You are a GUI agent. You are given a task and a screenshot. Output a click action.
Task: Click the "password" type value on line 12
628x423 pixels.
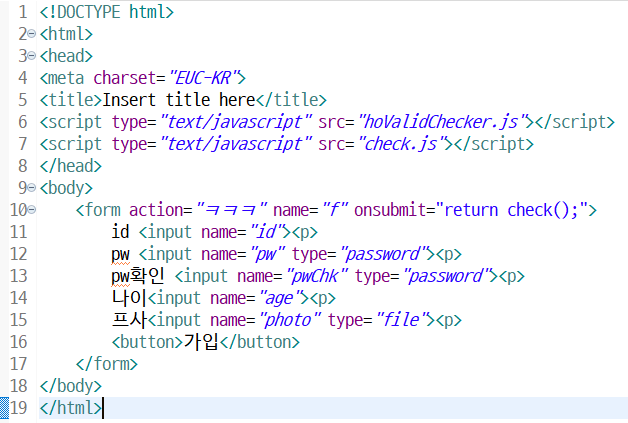[x=384, y=254]
